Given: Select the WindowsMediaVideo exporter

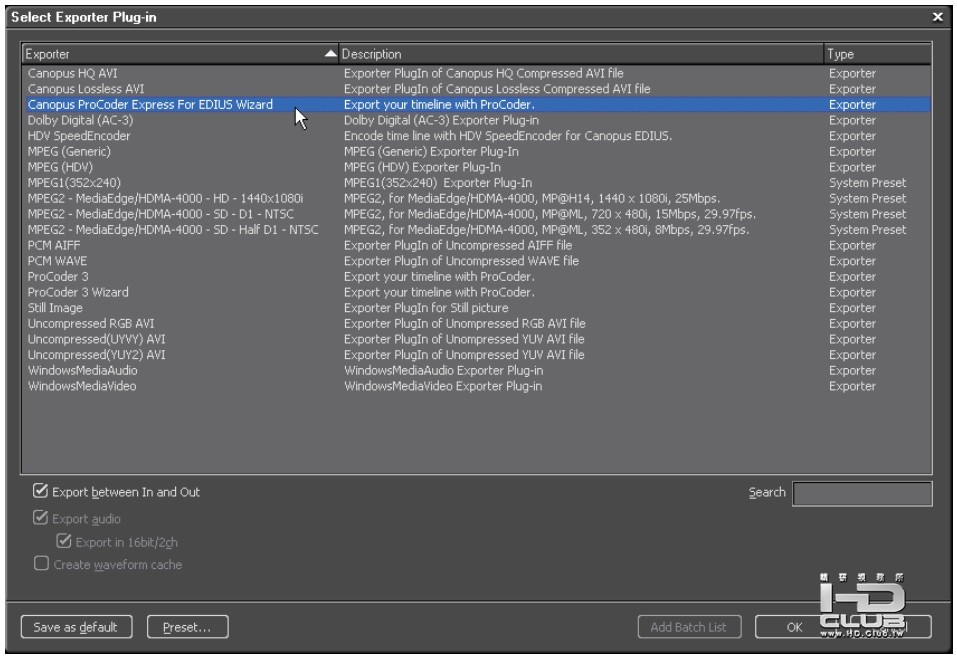Looking at the screenshot, I should pyautogui.click(x=476, y=386).
